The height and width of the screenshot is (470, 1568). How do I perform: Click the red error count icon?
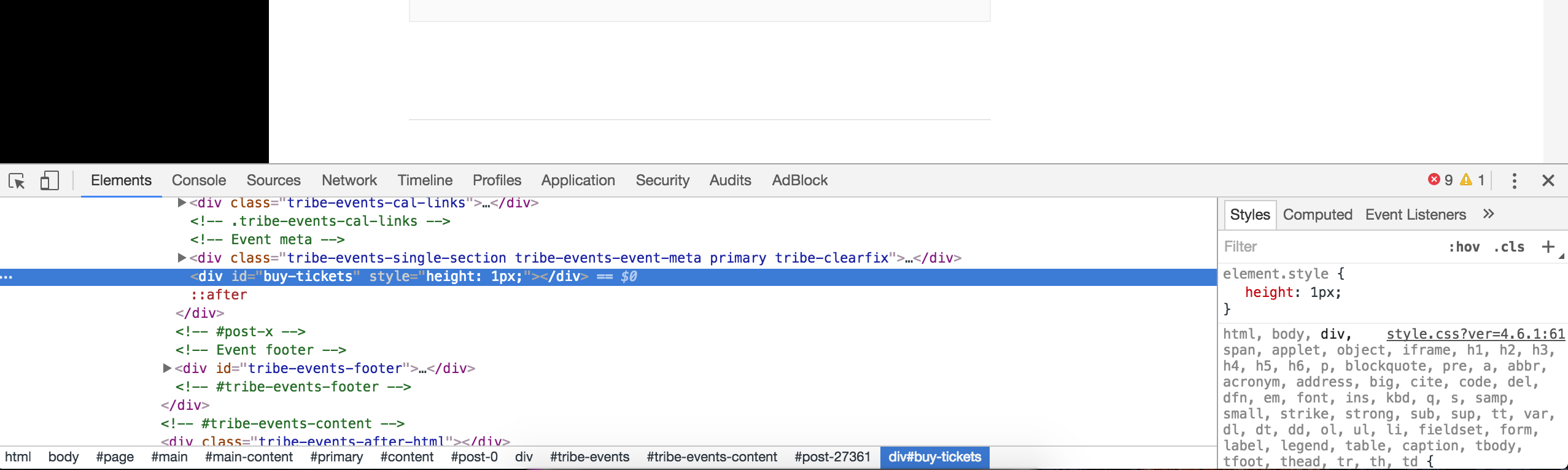(x=1434, y=180)
